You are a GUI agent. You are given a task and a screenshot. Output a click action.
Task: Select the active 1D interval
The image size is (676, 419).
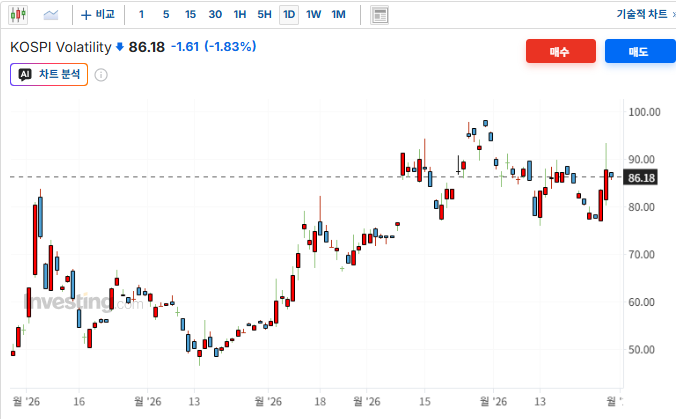[289, 15]
